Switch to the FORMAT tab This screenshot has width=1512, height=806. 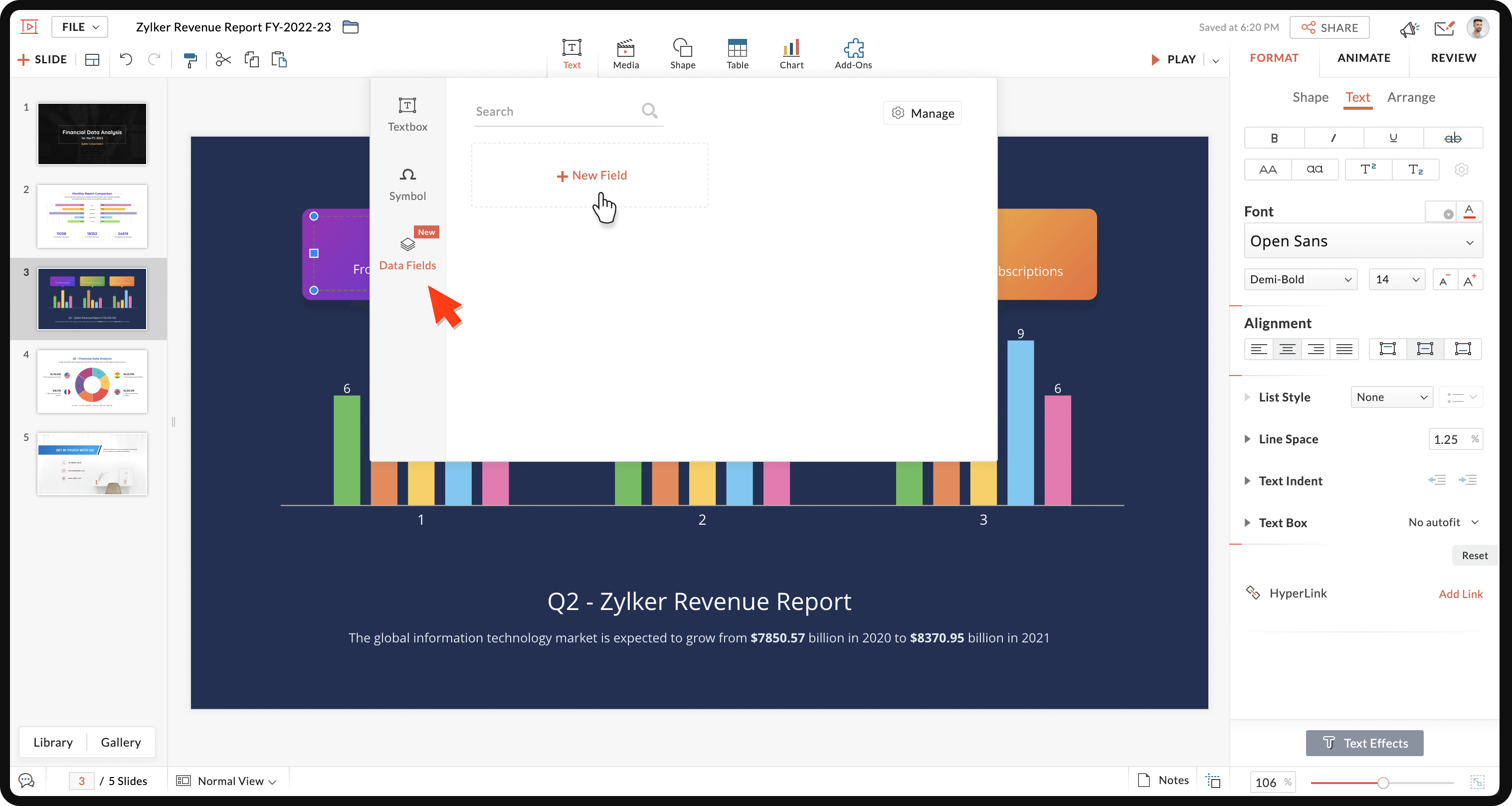(1274, 57)
